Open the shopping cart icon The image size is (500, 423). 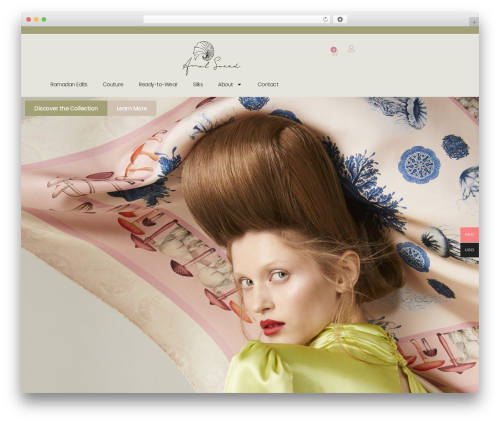coord(335,53)
